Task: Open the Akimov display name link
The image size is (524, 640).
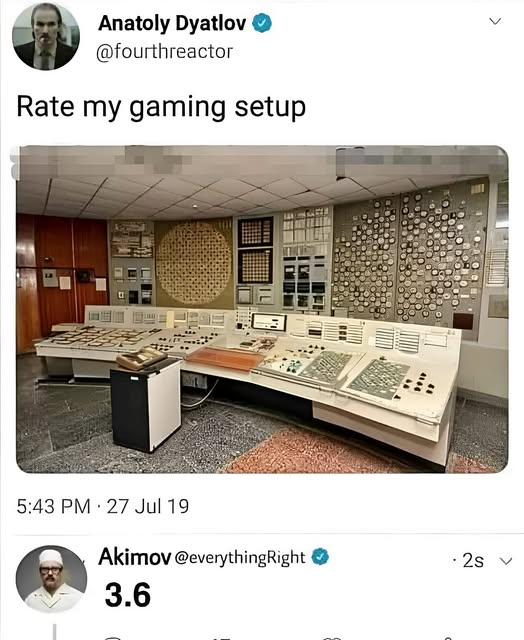Action: pos(135,557)
